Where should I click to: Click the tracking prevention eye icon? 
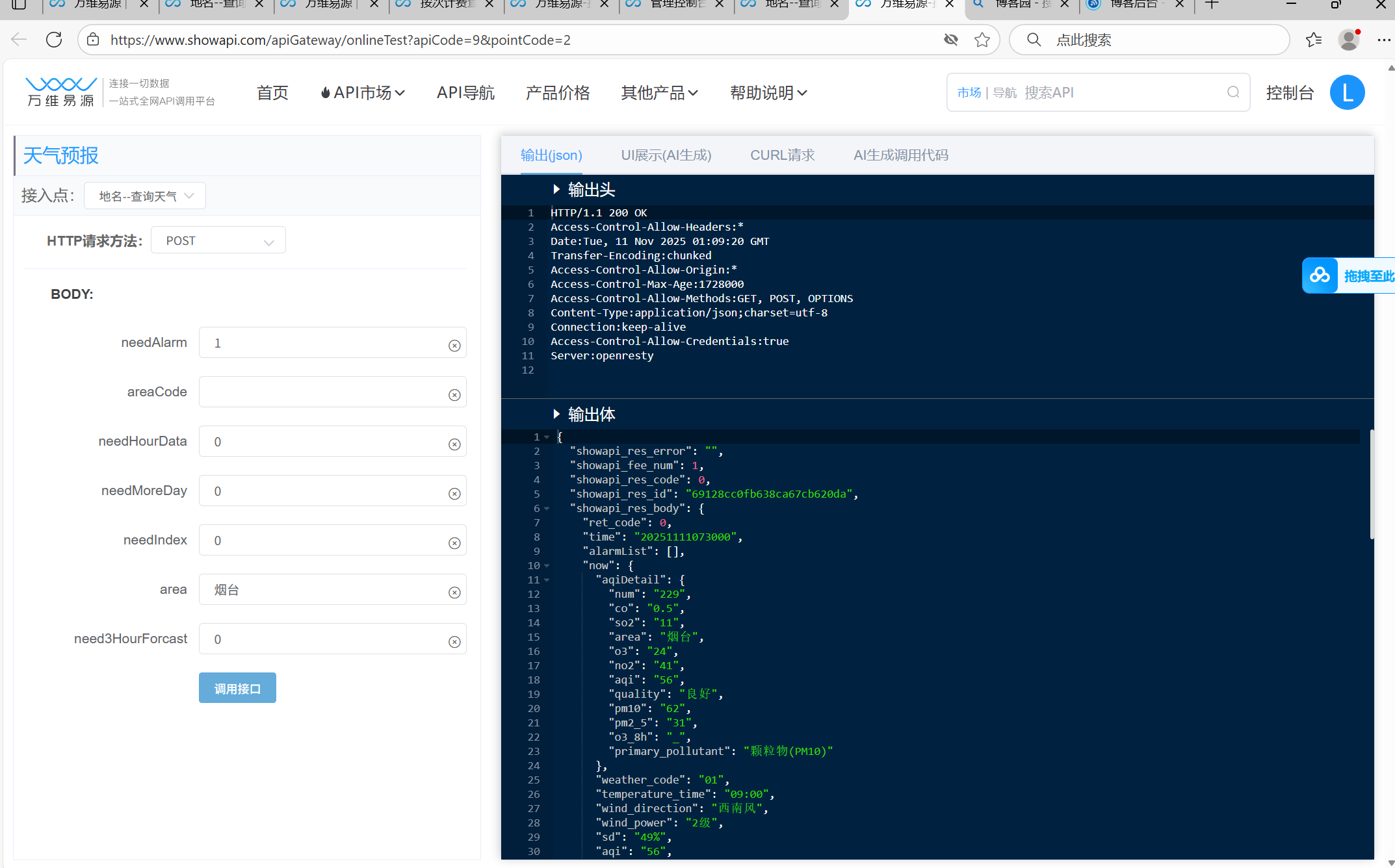pos(951,40)
